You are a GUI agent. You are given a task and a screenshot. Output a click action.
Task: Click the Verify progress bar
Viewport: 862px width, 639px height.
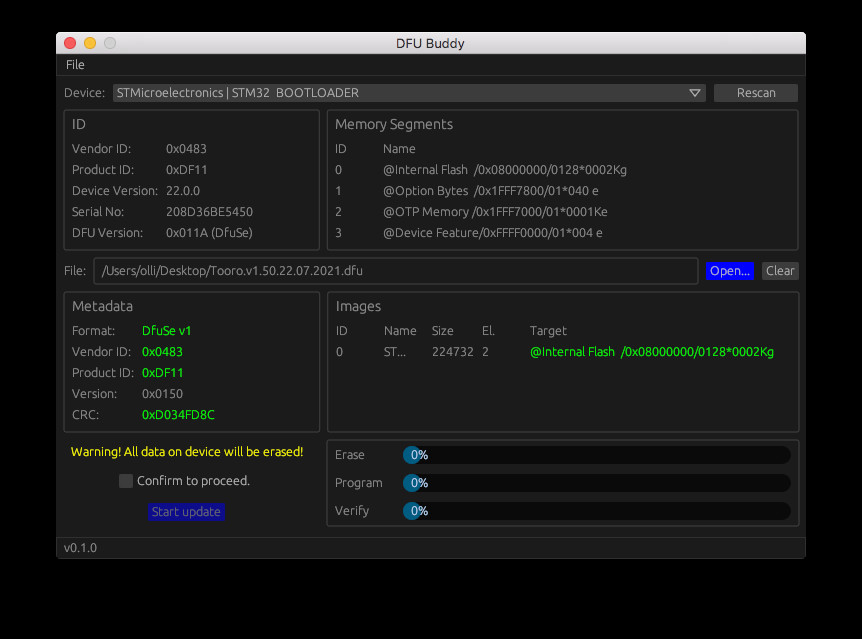tap(596, 511)
